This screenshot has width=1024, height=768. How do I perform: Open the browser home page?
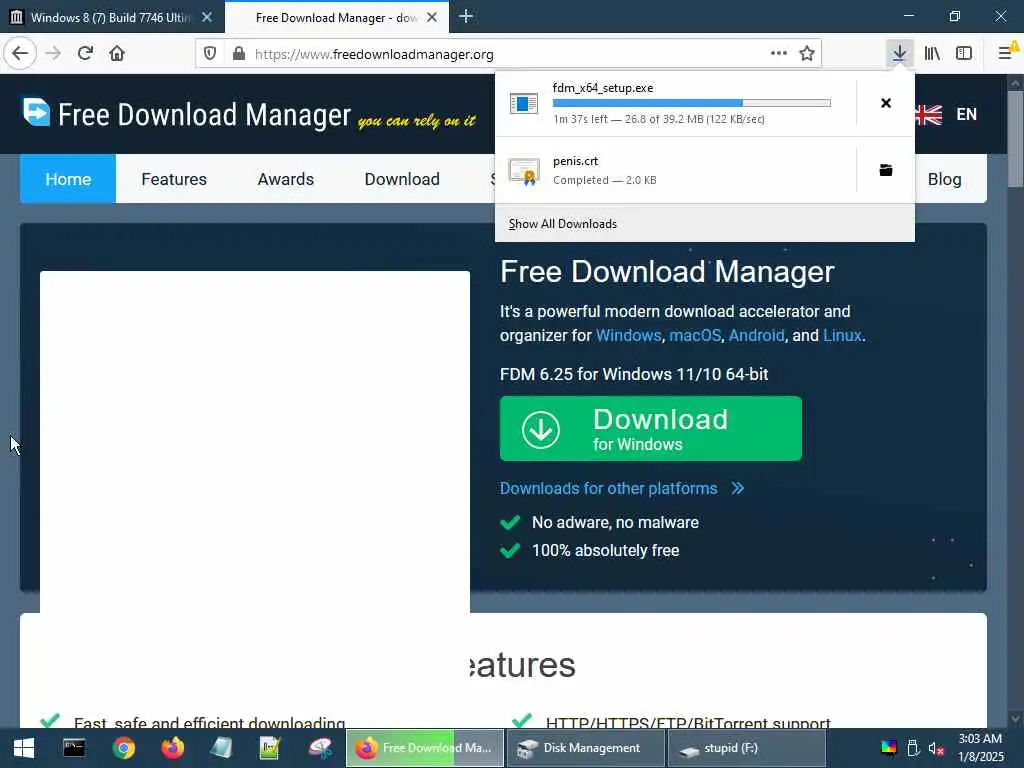click(x=117, y=54)
